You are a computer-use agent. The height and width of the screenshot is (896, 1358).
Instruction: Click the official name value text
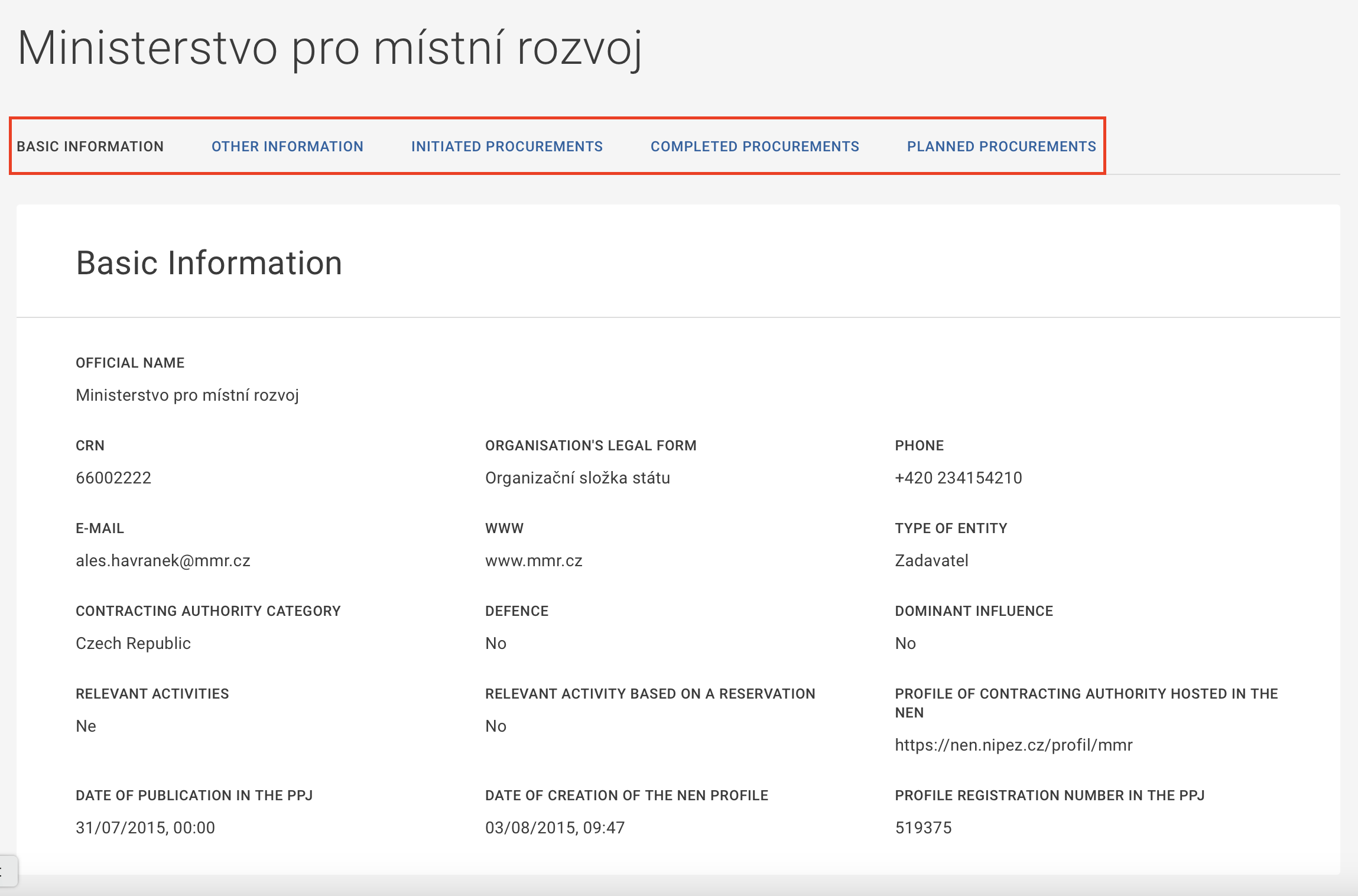pos(187,395)
